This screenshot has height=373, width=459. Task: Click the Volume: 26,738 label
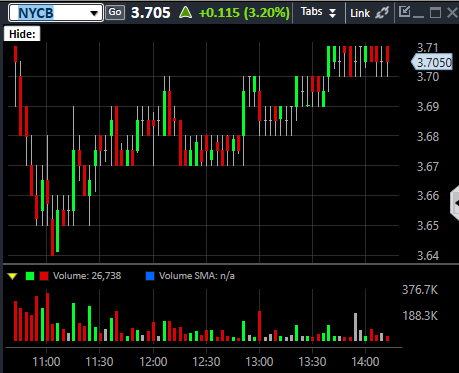(87, 276)
